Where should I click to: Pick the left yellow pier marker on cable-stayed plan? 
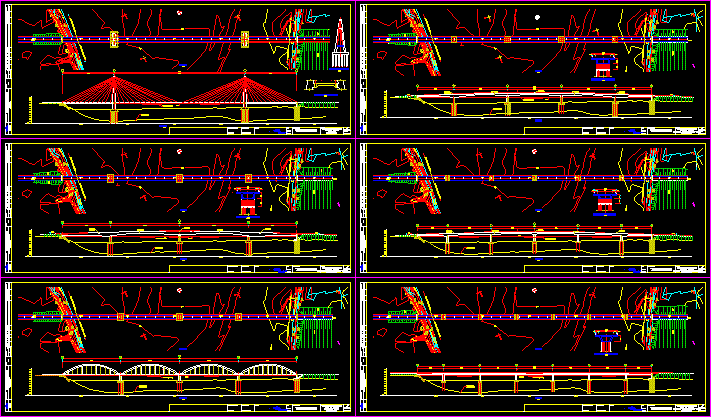click(115, 39)
